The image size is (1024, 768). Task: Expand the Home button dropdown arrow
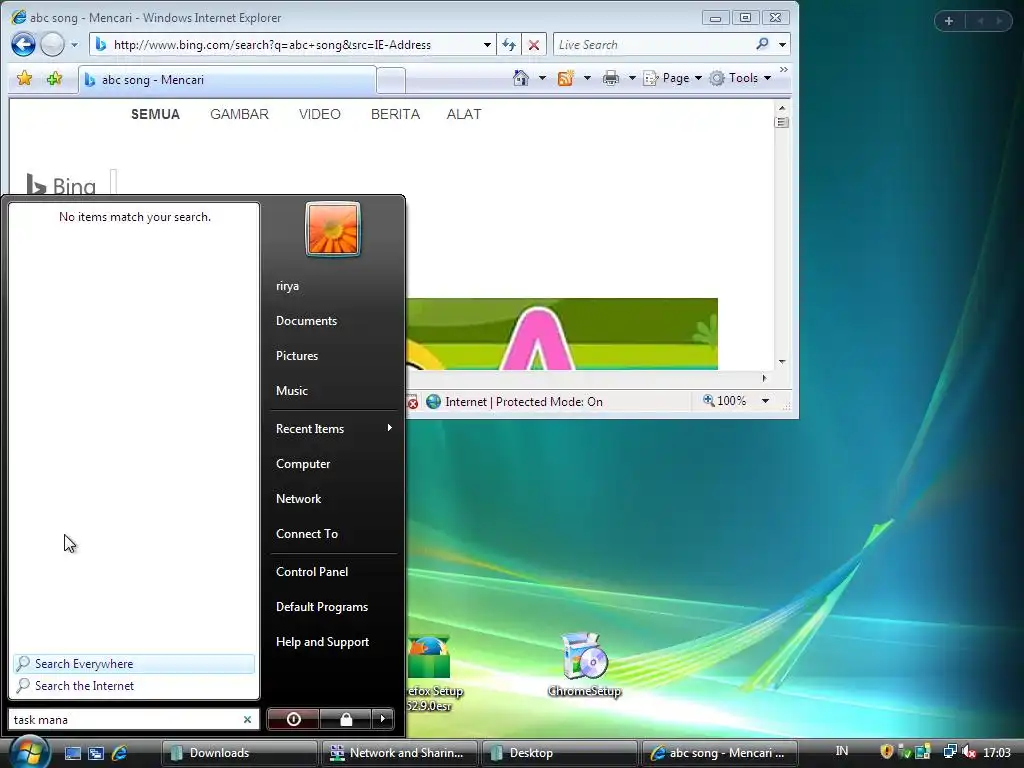click(x=542, y=78)
